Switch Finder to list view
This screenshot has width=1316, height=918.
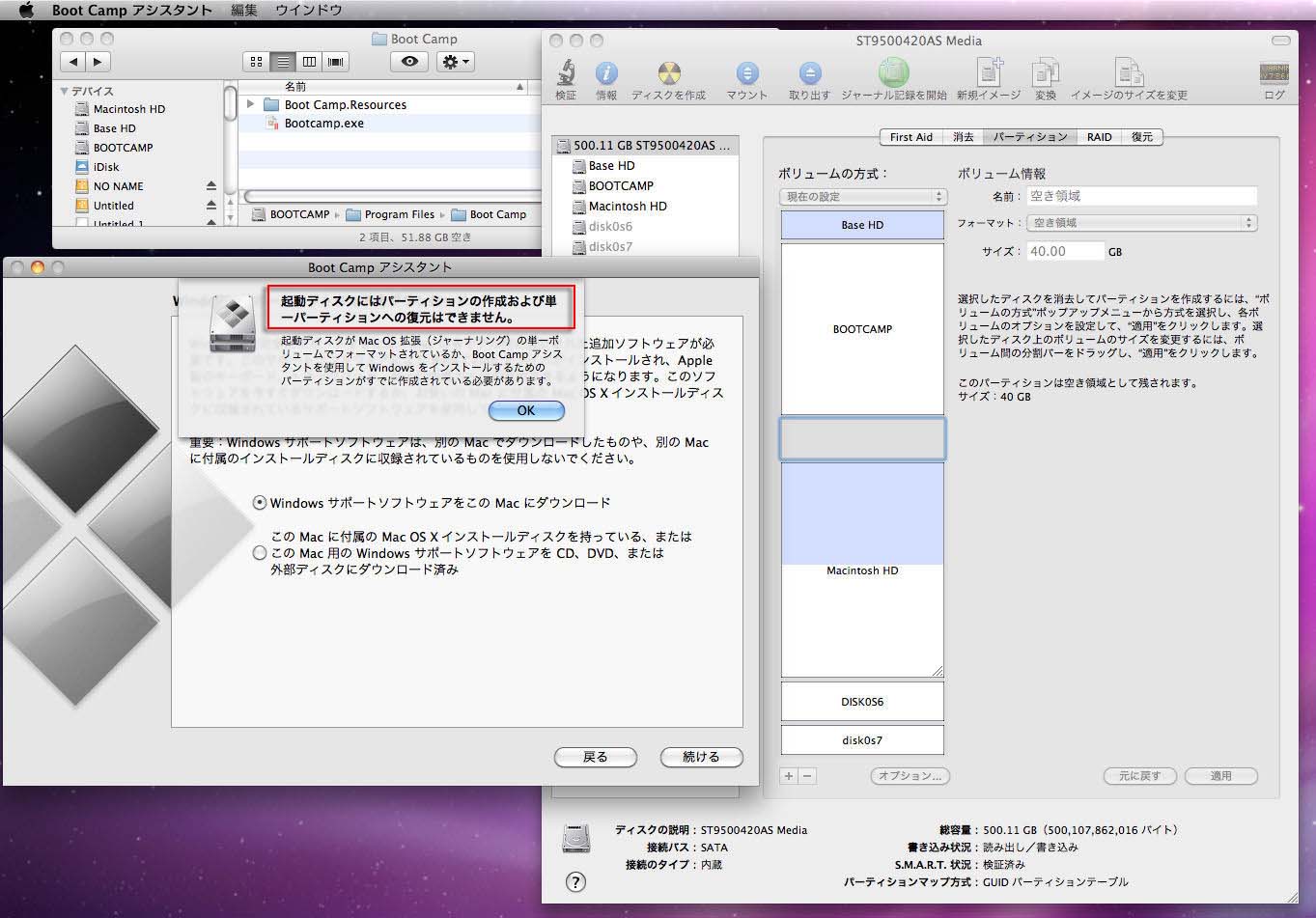click(283, 61)
